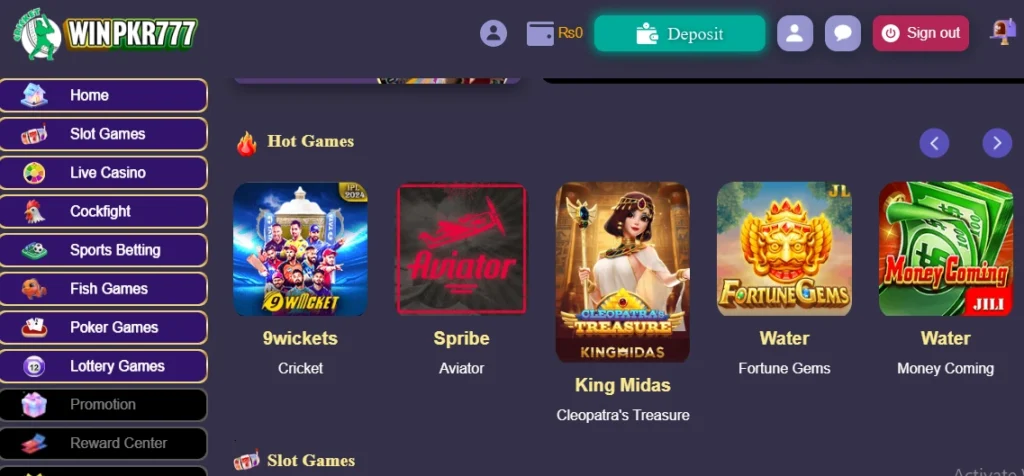Image resolution: width=1024 pixels, height=476 pixels.
Task: Open the chat message icon
Action: 843,33
